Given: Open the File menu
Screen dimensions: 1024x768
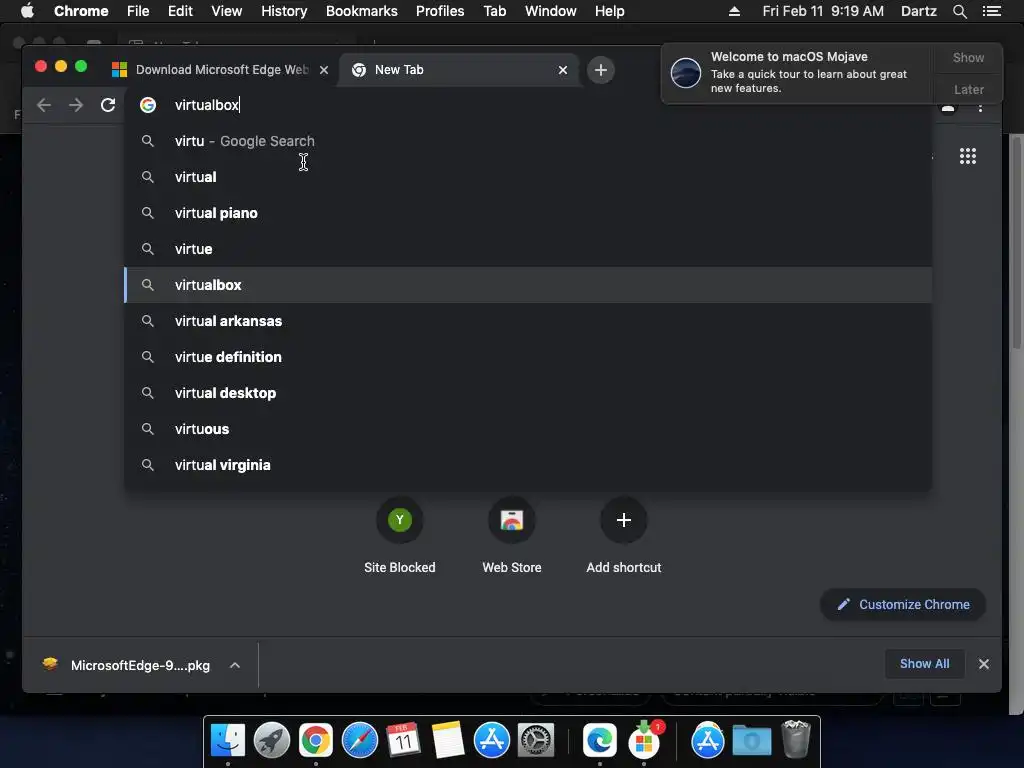Looking at the screenshot, I should coord(138,11).
